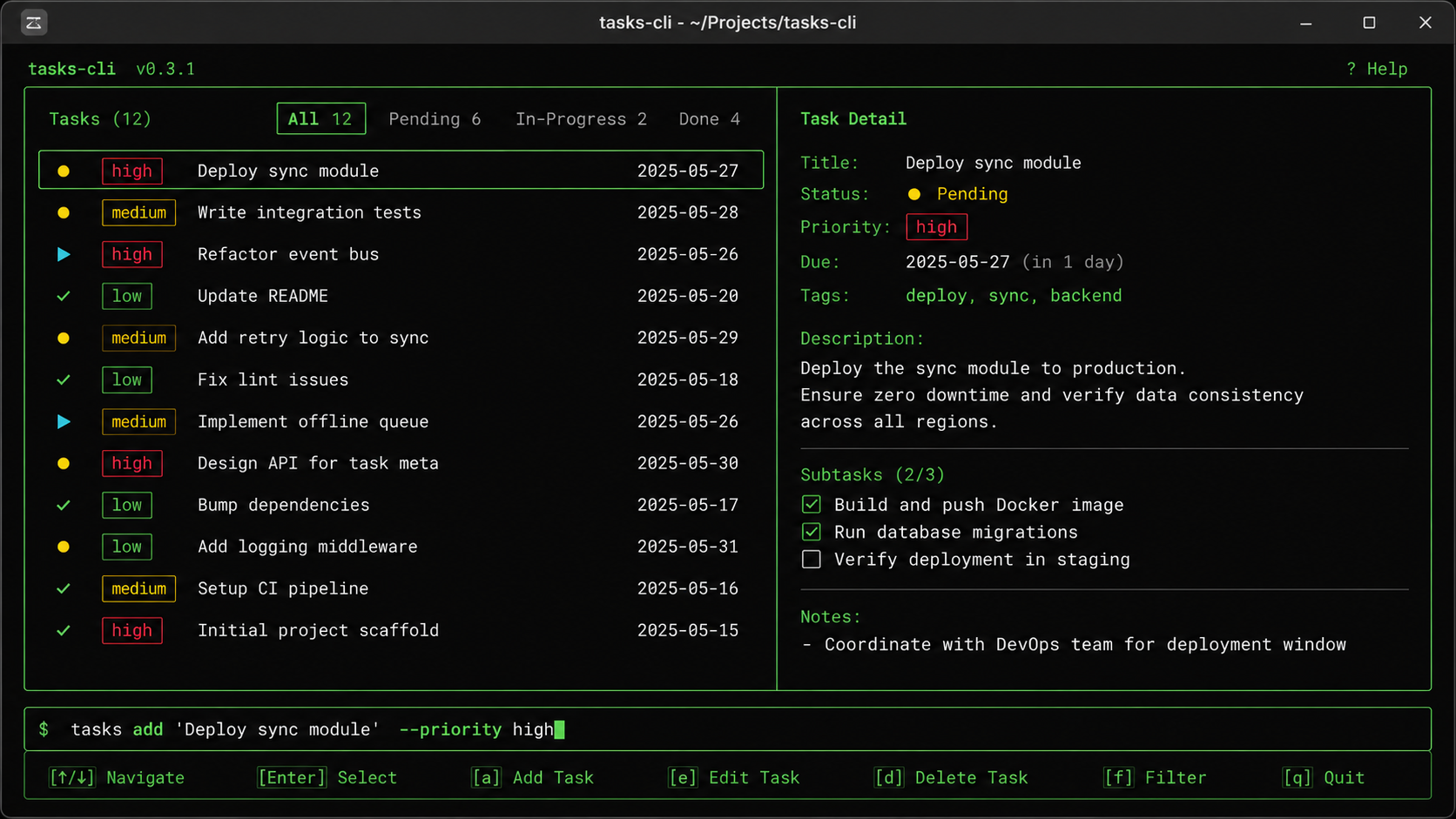Select the Implement offline queue task
1456x819 pixels.
[401, 422]
